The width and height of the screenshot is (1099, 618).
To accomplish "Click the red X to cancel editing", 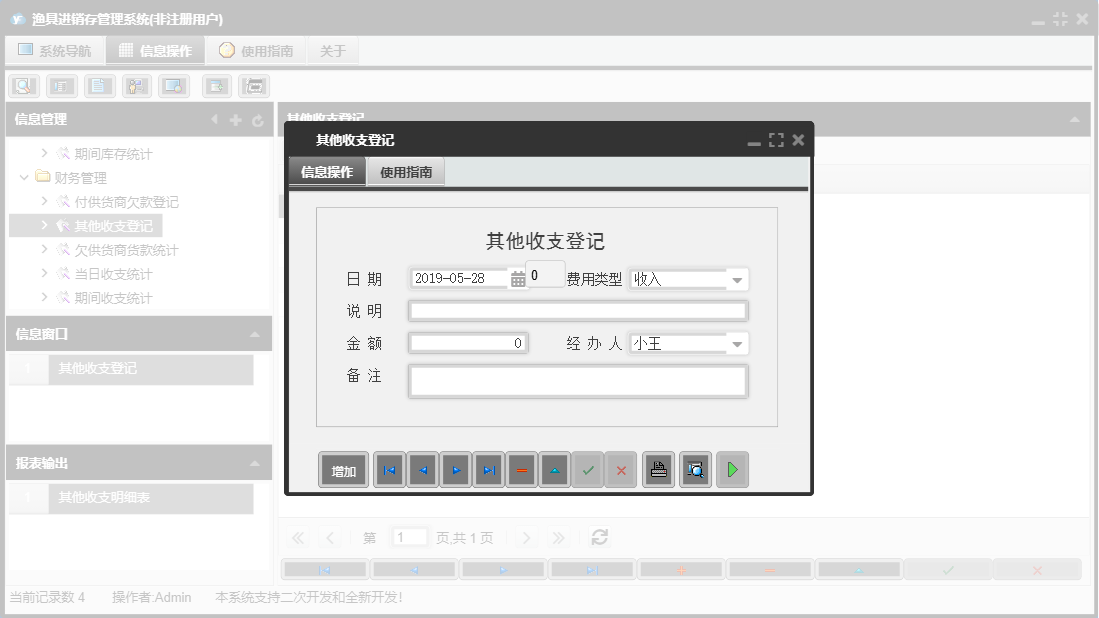I will pyautogui.click(x=621, y=469).
